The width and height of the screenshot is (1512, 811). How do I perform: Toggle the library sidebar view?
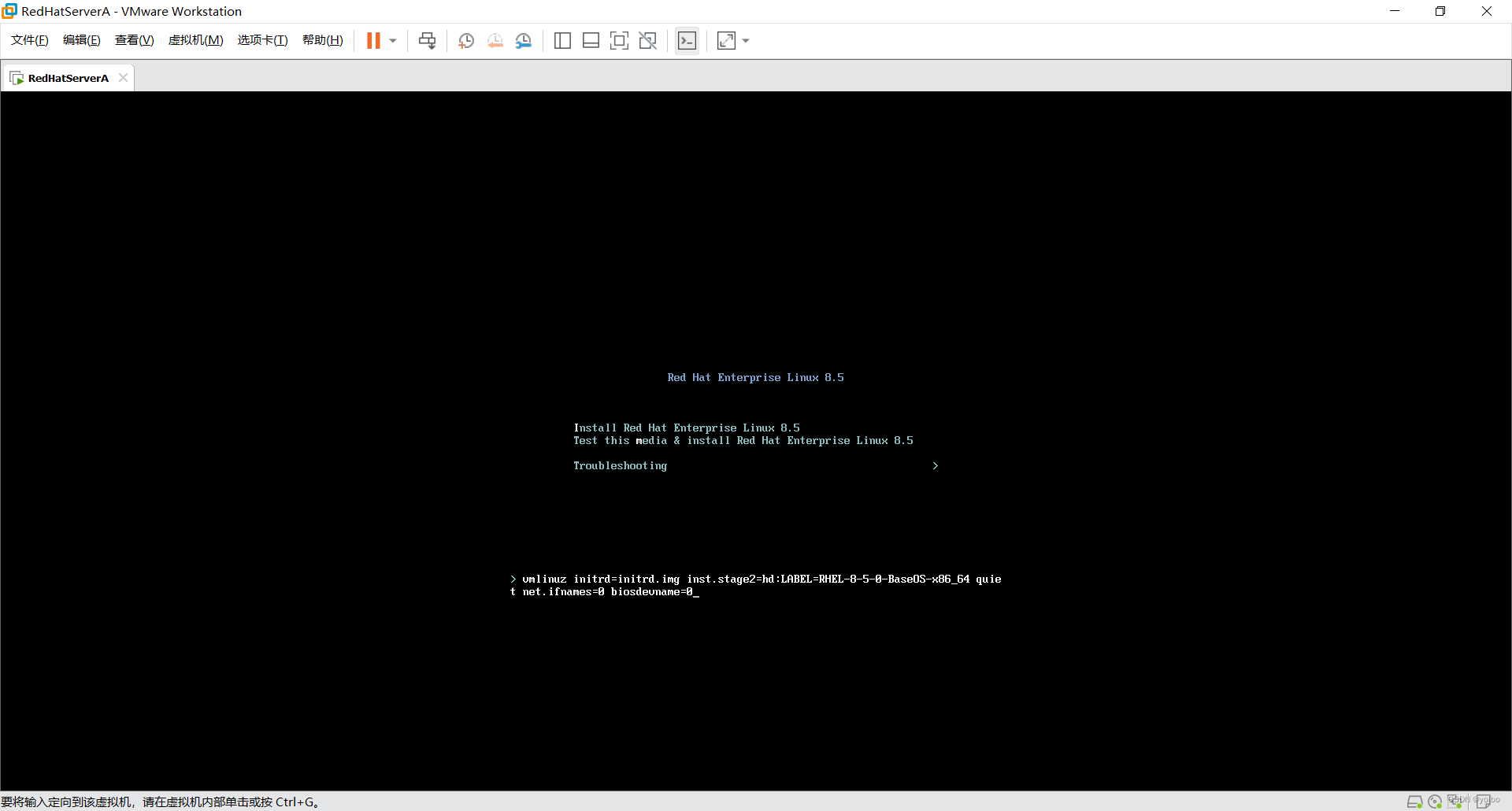[562, 41]
